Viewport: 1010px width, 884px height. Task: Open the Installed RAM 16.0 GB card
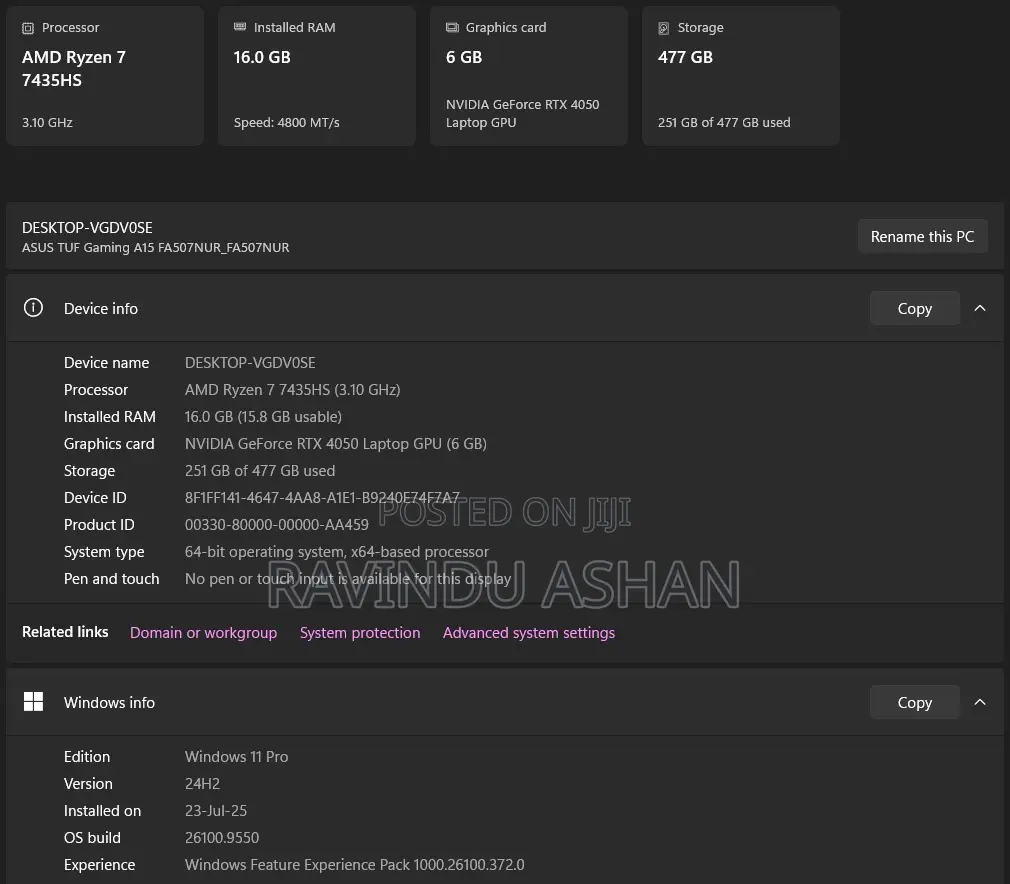click(x=317, y=76)
